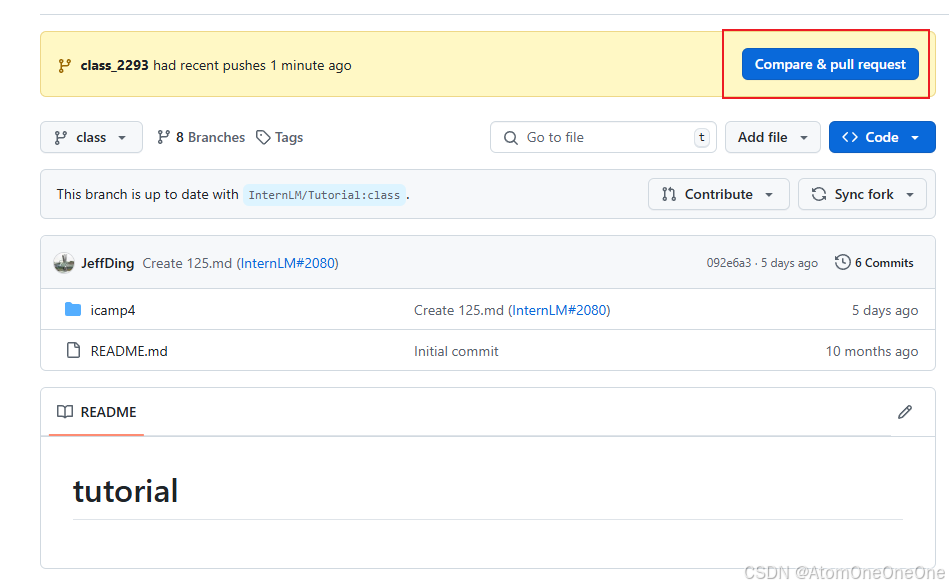Click the t shortcut key hint
The width and height of the screenshot is (949, 588).
[x=701, y=137]
